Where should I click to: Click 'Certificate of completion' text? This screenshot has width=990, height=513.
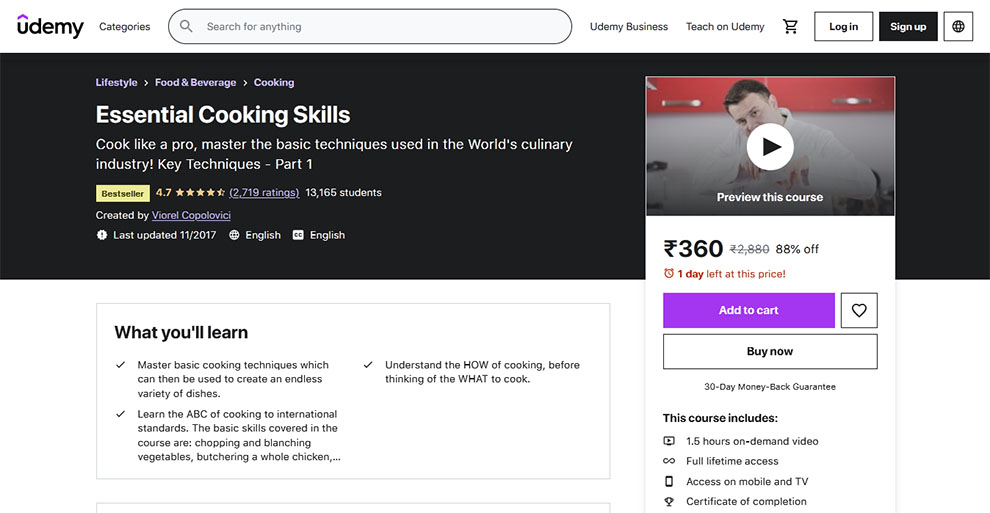pos(746,502)
